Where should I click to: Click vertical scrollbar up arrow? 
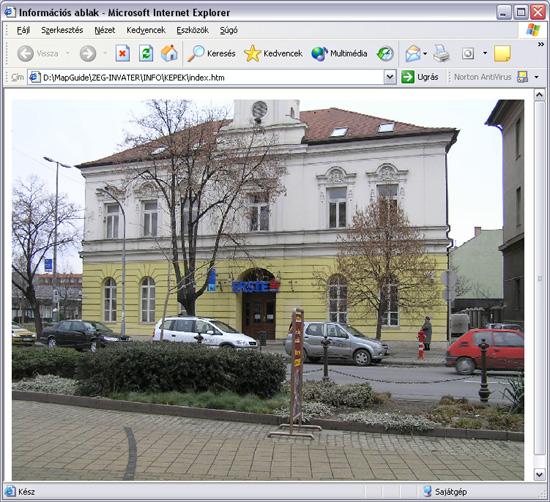(539, 95)
